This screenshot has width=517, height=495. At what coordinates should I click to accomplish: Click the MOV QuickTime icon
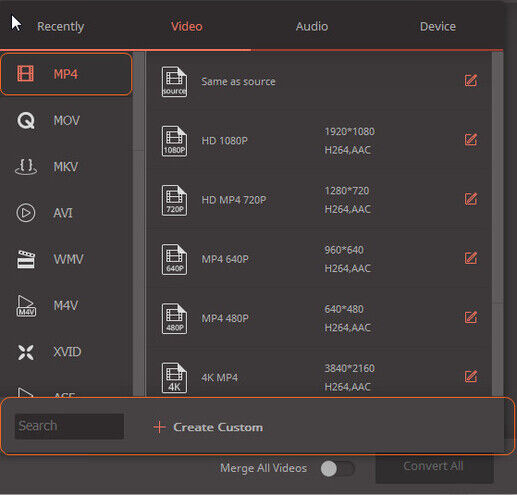point(26,120)
